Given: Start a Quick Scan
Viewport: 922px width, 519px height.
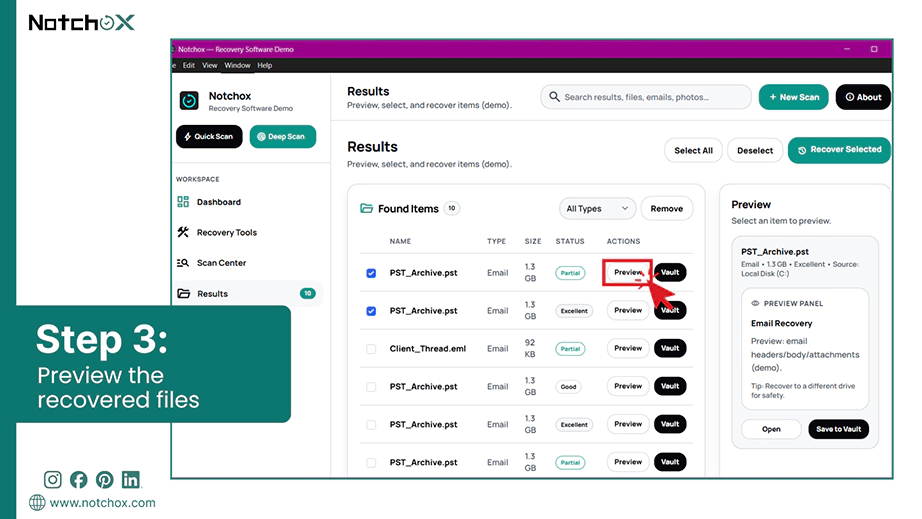Looking at the screenshot, I should 209,136.
